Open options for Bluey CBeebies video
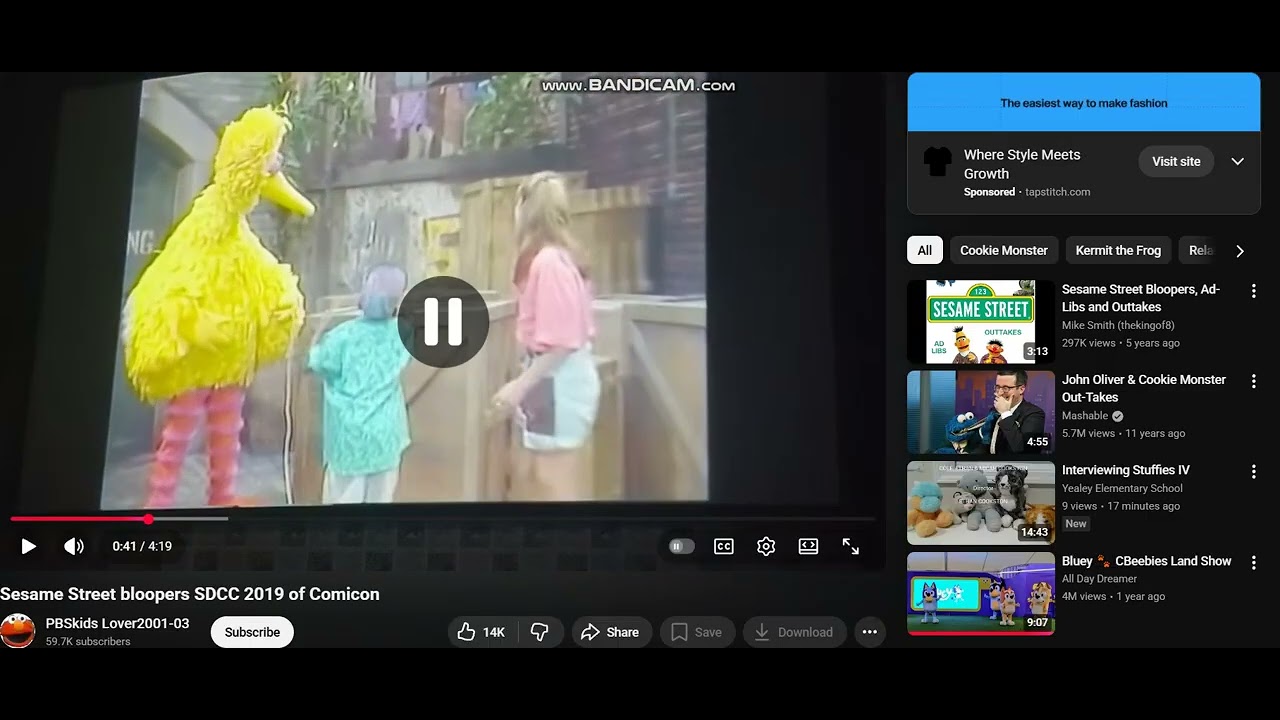 point(1253,562)
